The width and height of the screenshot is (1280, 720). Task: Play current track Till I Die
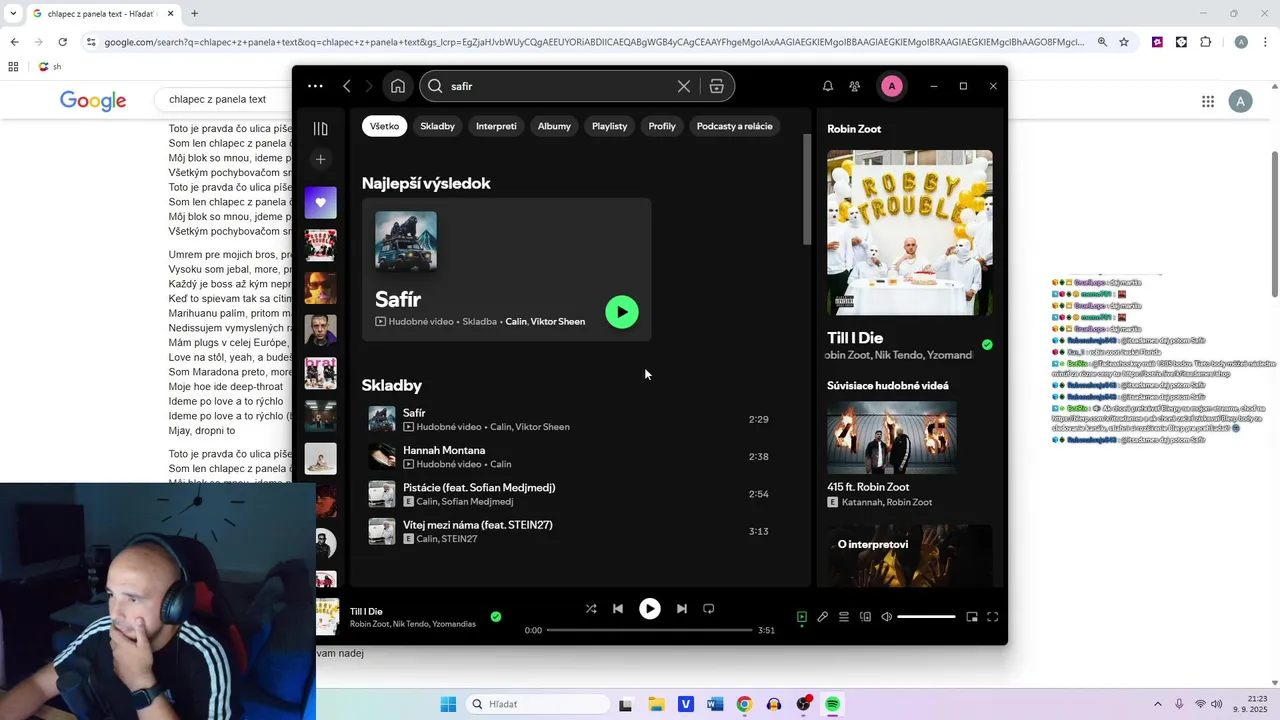tap(650, 608)
